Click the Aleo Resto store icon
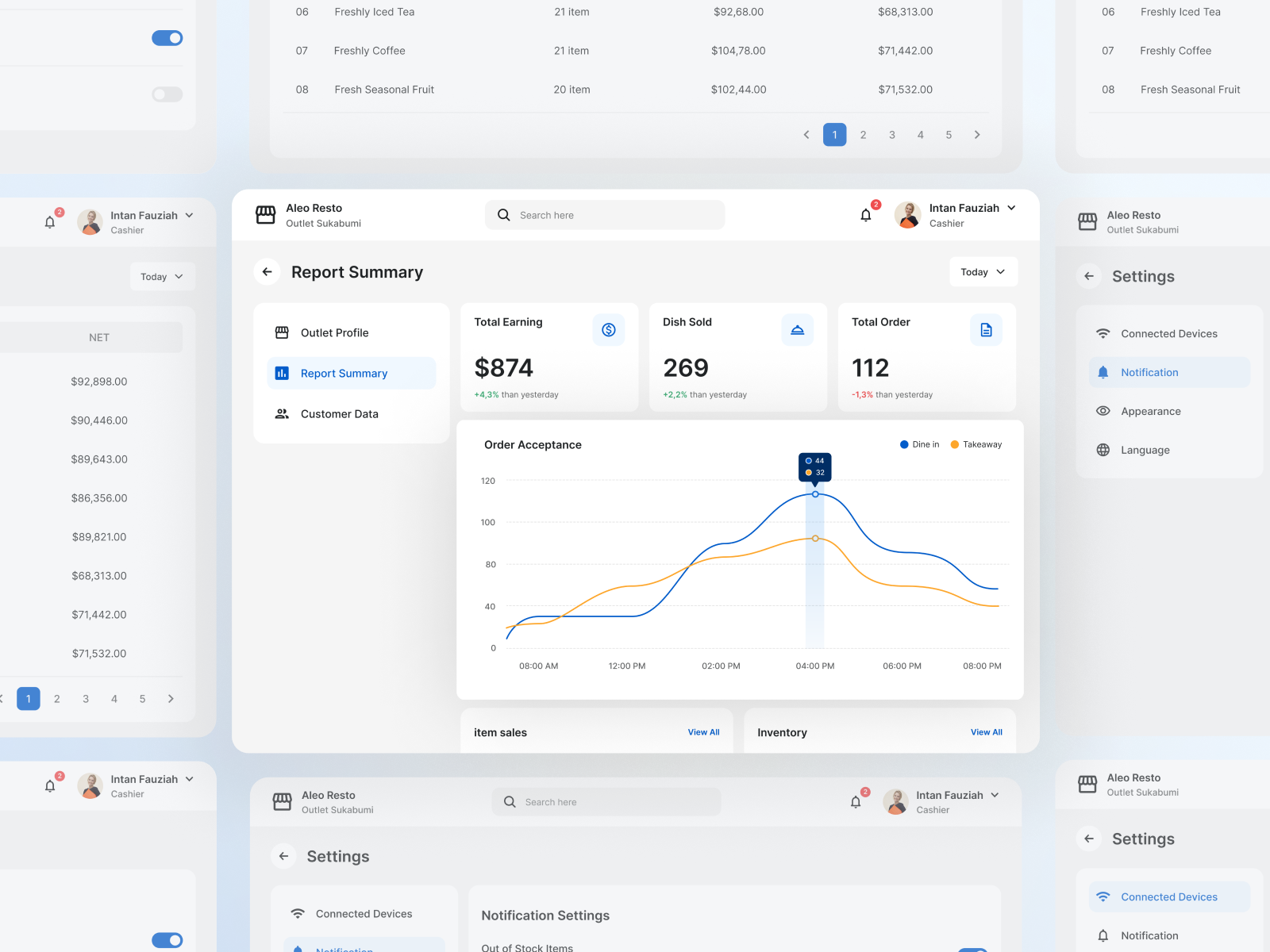 (265, 214)
